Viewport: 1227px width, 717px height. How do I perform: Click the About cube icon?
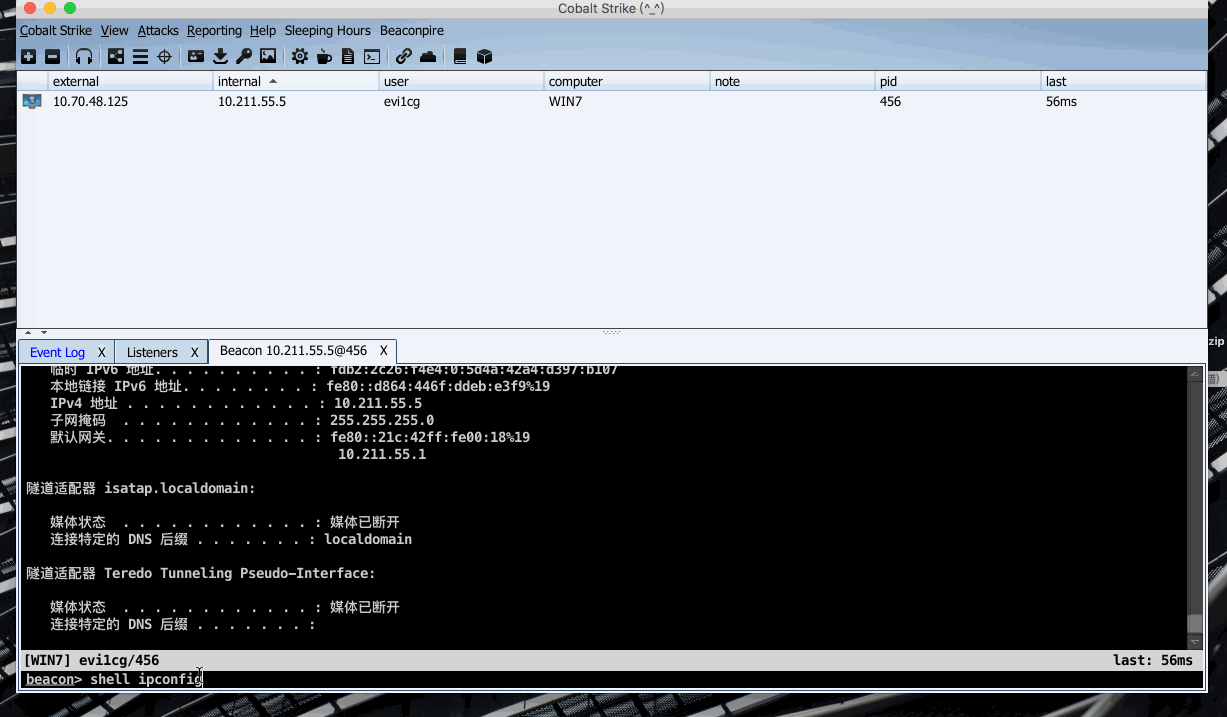tap(484, 57)
